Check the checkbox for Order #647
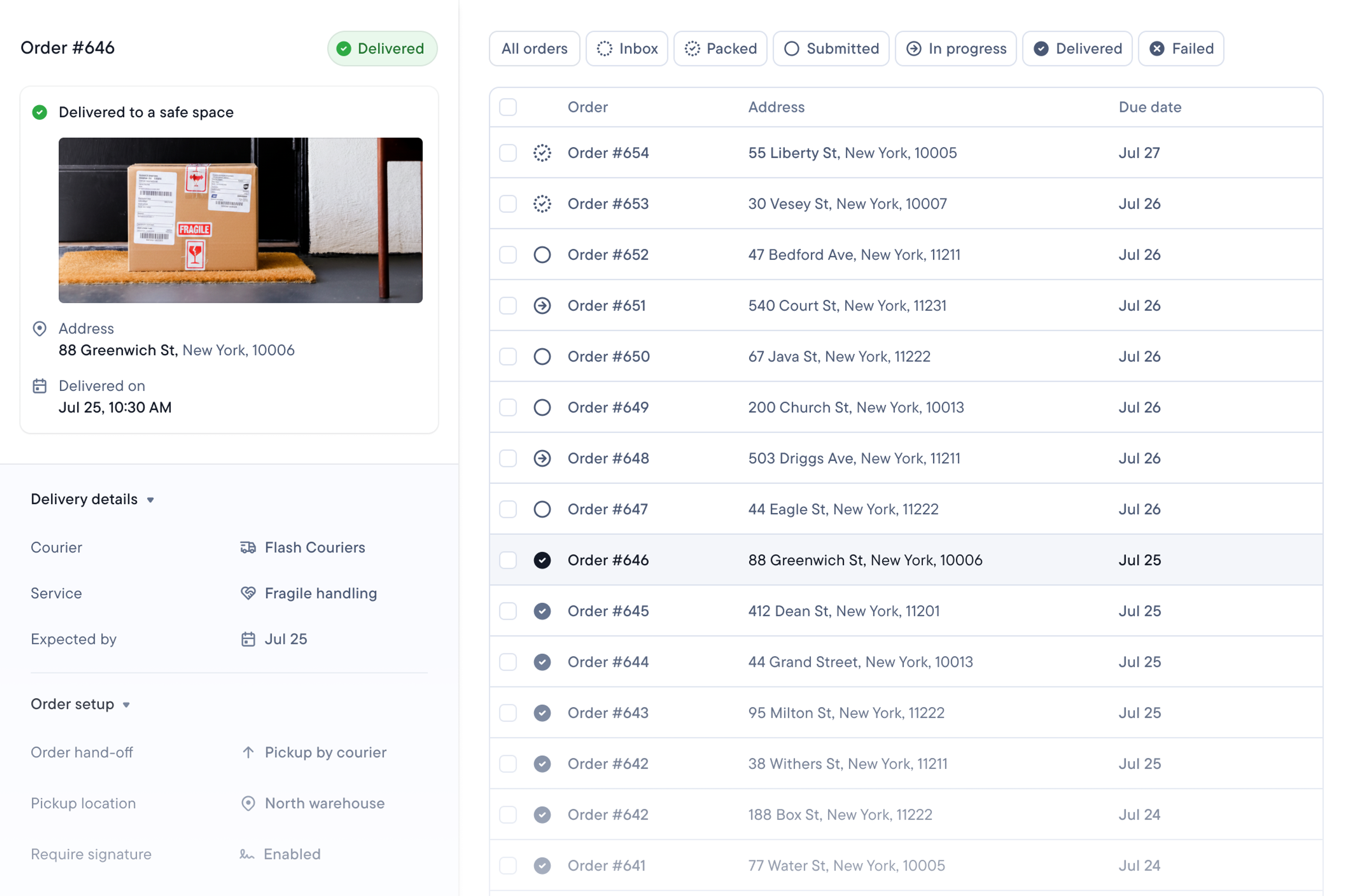Image resolution: width=1354 pixels, height=896 pixels. point(508,509)
